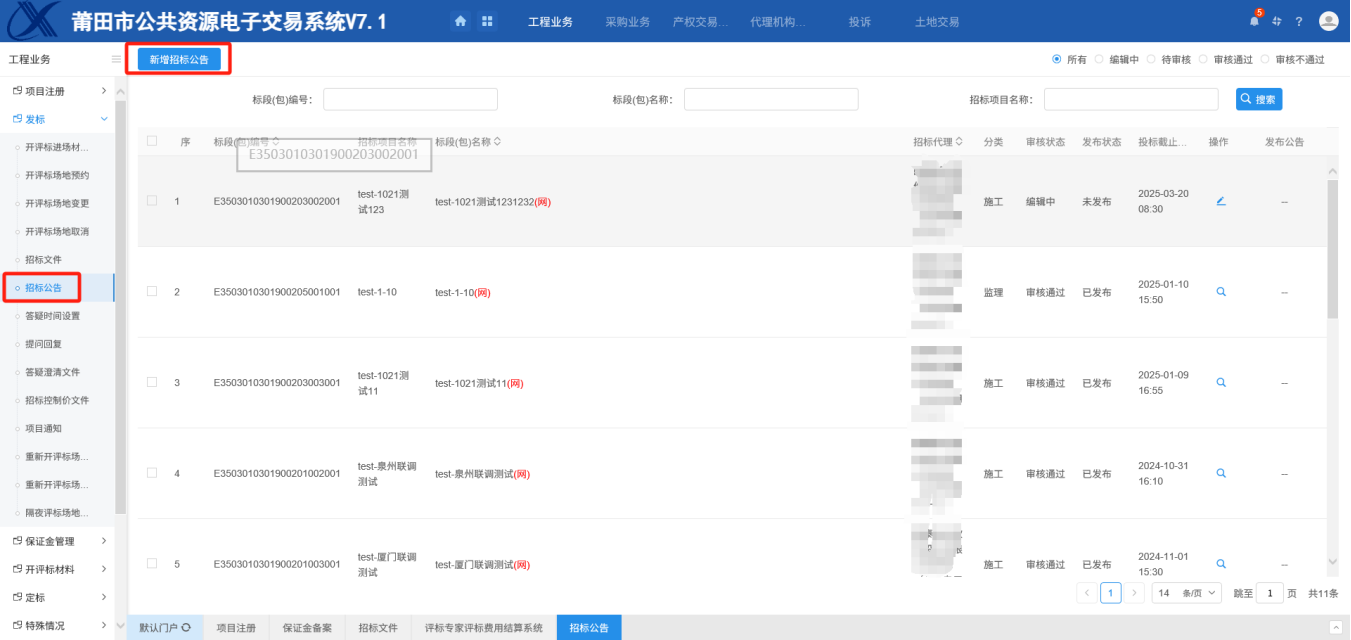Viewport: 1351px width, 640px height.
Task: Open the 14 条/页 page size dropdown
Action: [1186, 593]
